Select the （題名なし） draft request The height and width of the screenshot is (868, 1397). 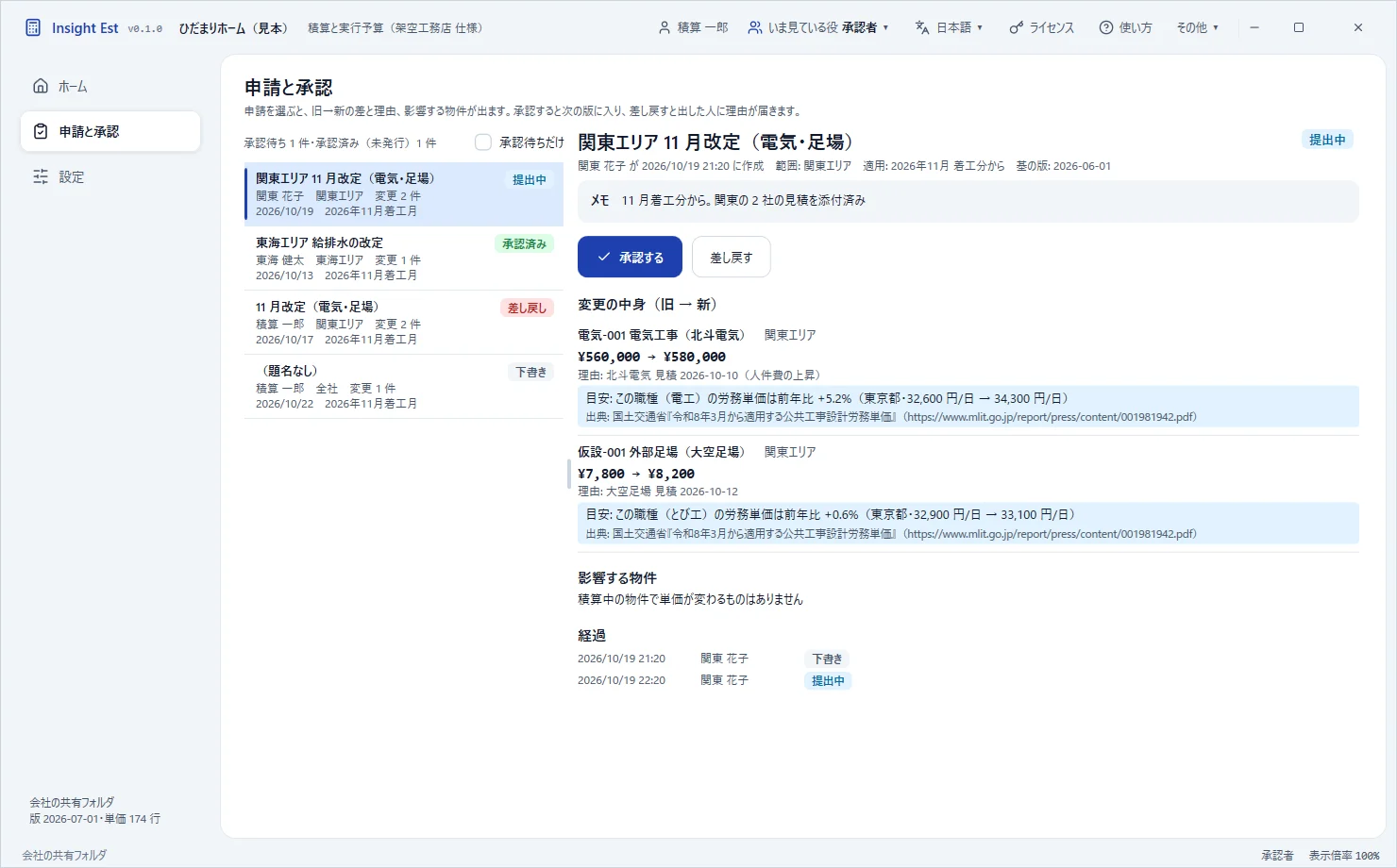pos(404,387)
